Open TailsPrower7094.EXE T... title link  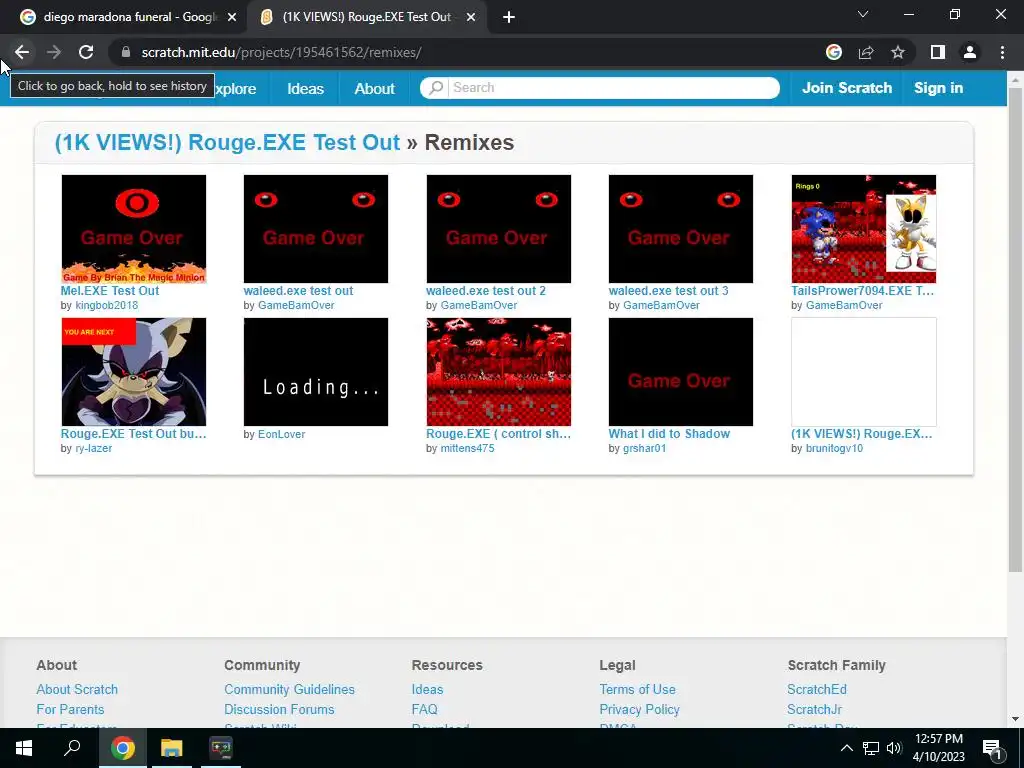tap(863, 291)
